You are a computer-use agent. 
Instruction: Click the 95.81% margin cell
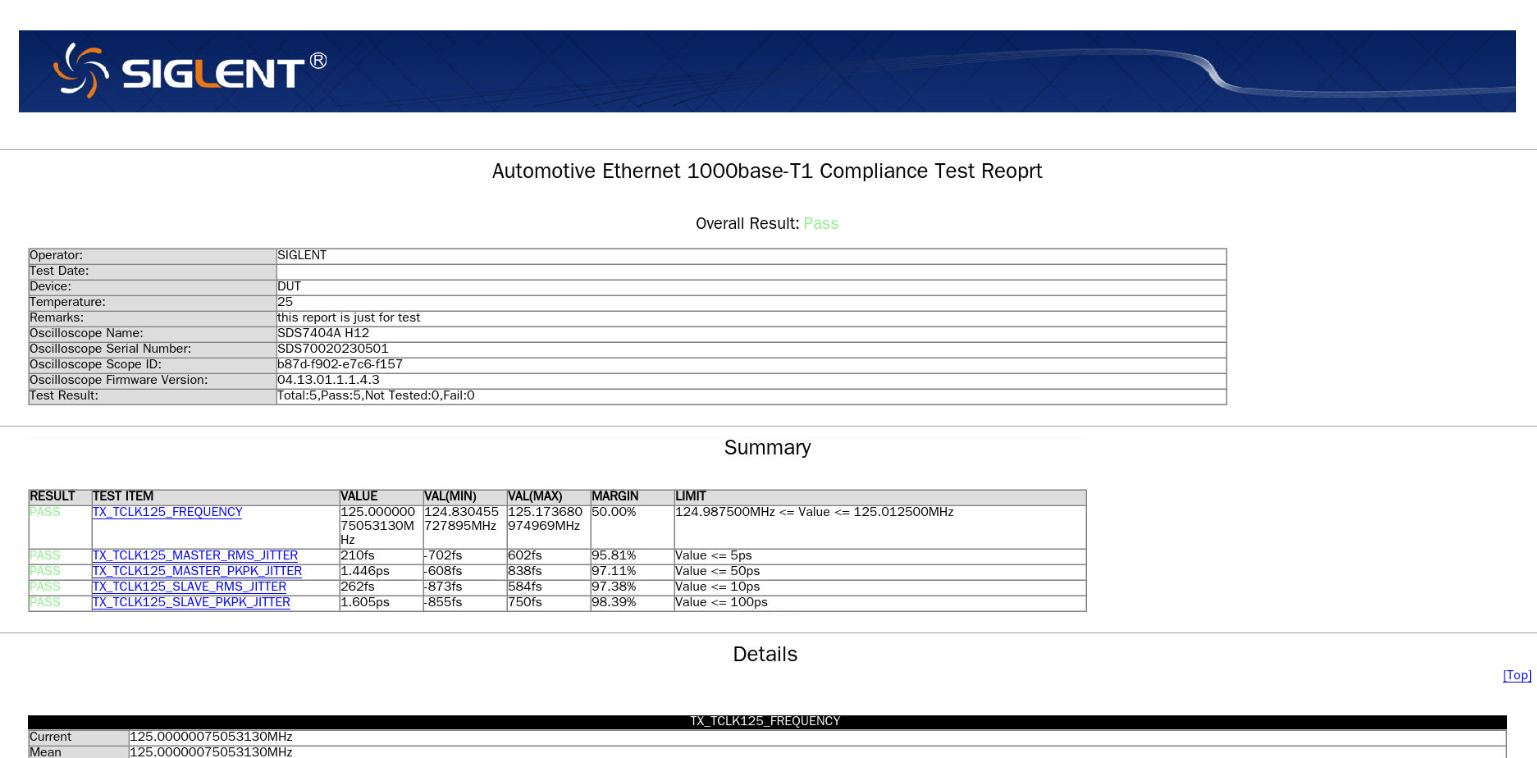click(x=613, y=556)
